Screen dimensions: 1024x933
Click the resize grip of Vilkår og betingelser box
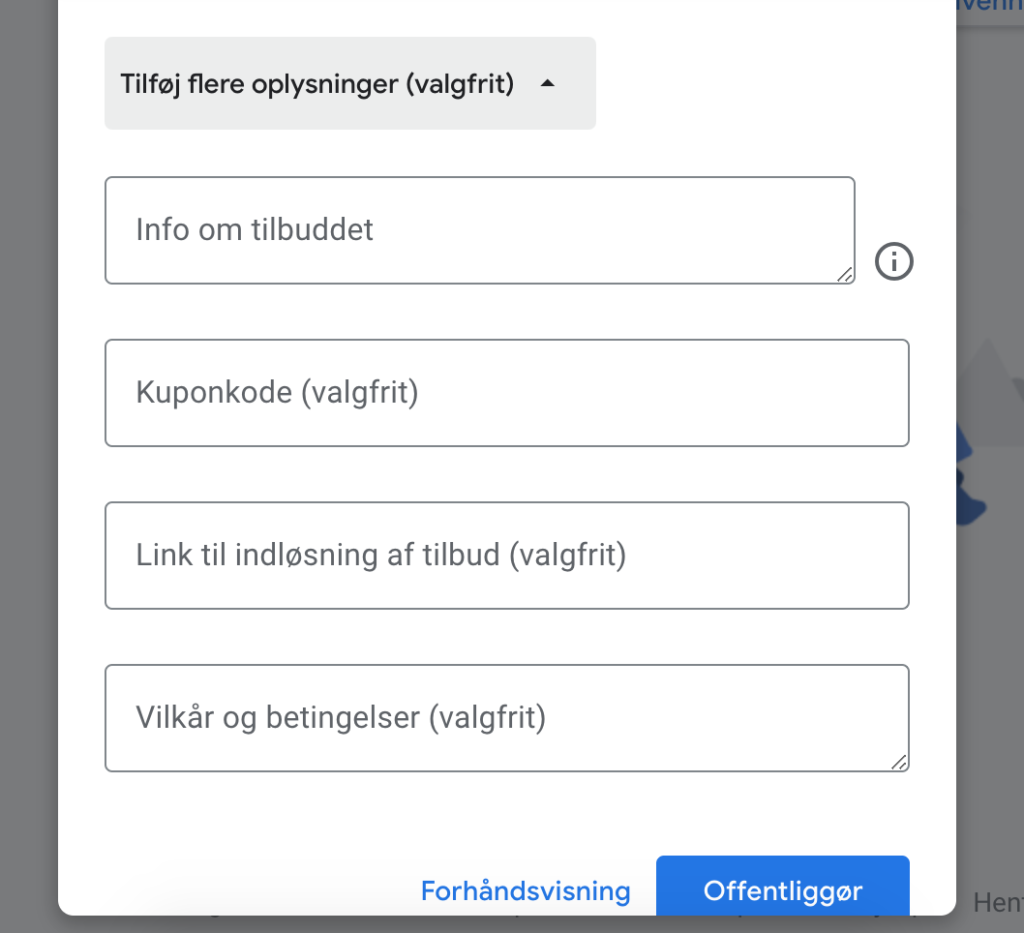coord(899,763)
